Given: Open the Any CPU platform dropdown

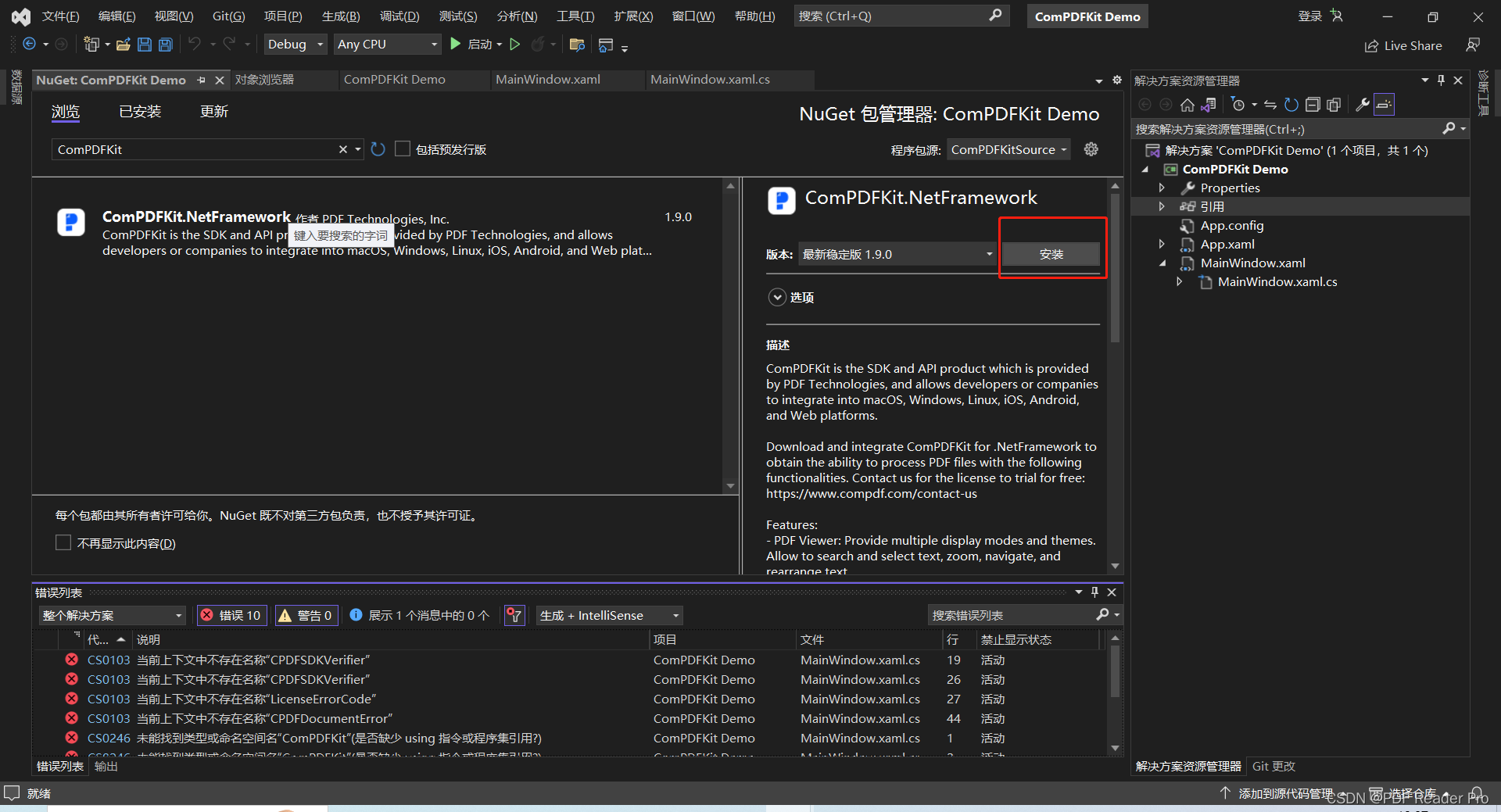Looking at the screenshot, I should [388, 45].
